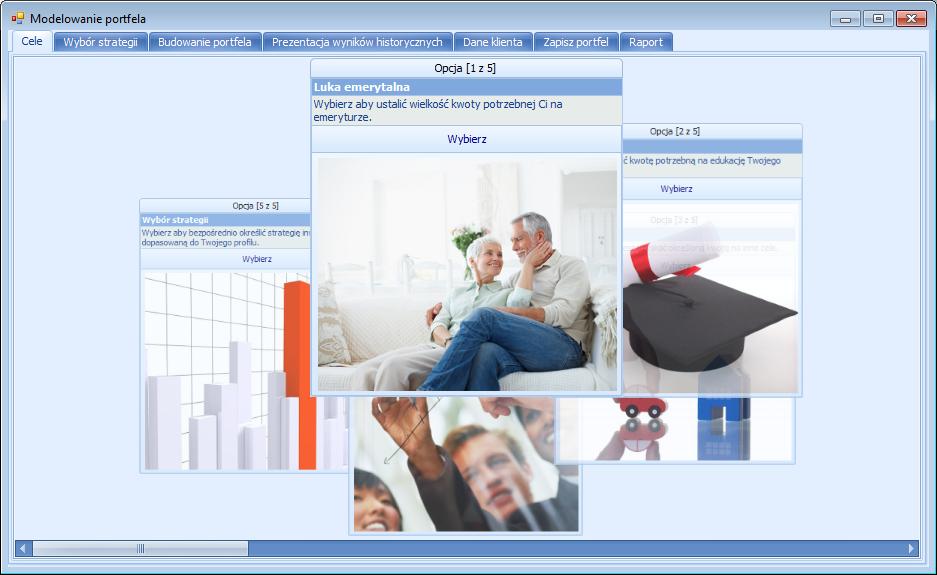Image resolution: width=937 pixels, height=575 pixels.
Task: Click the Luka emerytalna title
Action: click(362, 87)
